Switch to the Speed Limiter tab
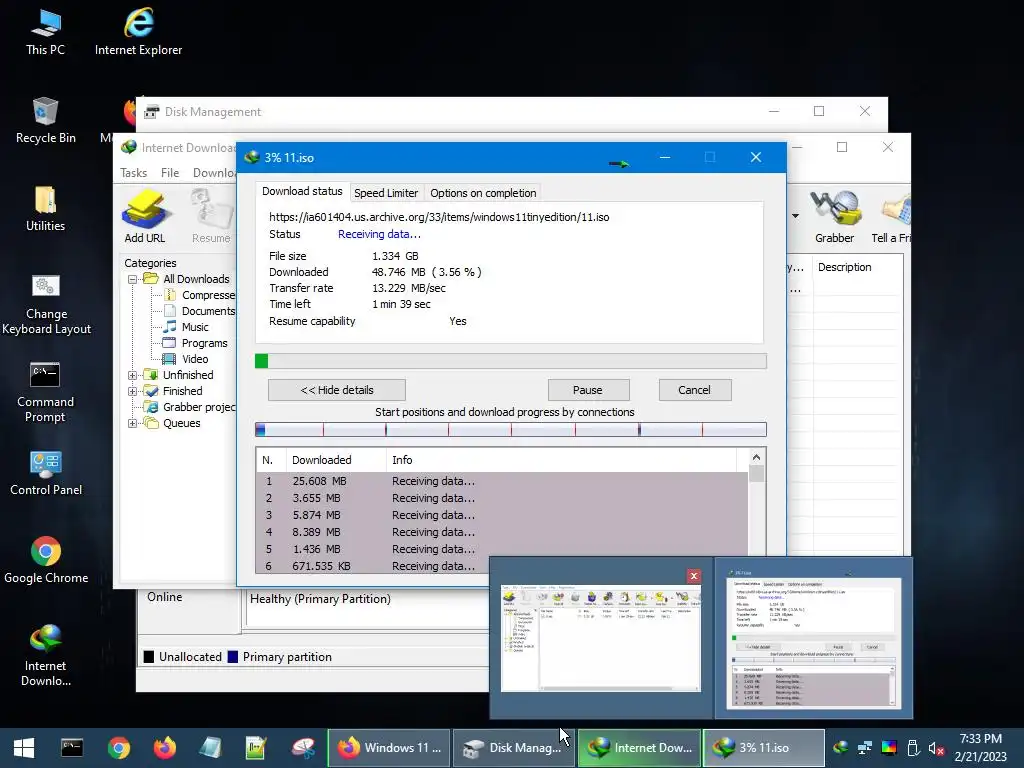Image resolution: width=1024 pixels, height=768 pixels. (386, 193)
